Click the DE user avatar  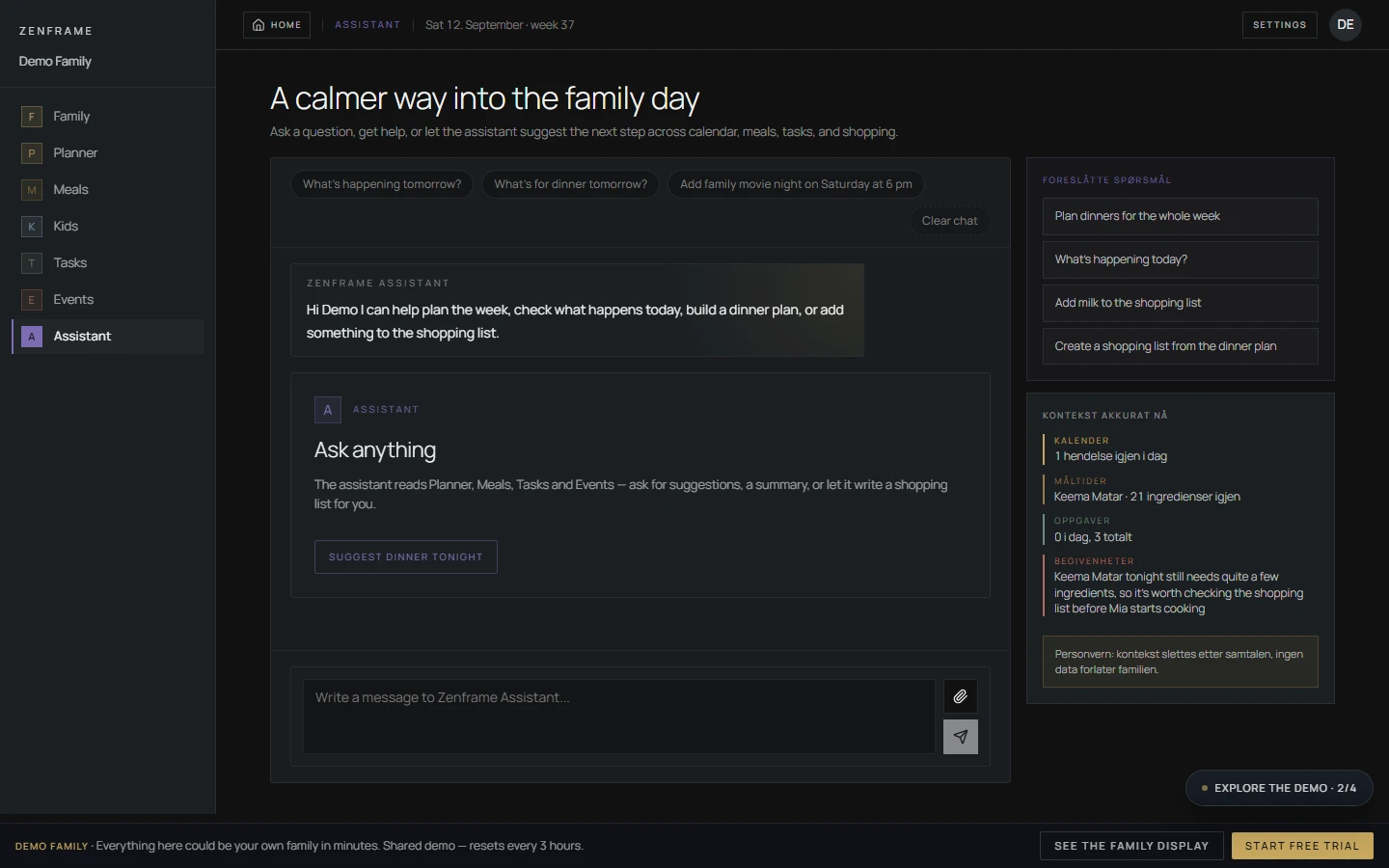[x=1346, y=25]
